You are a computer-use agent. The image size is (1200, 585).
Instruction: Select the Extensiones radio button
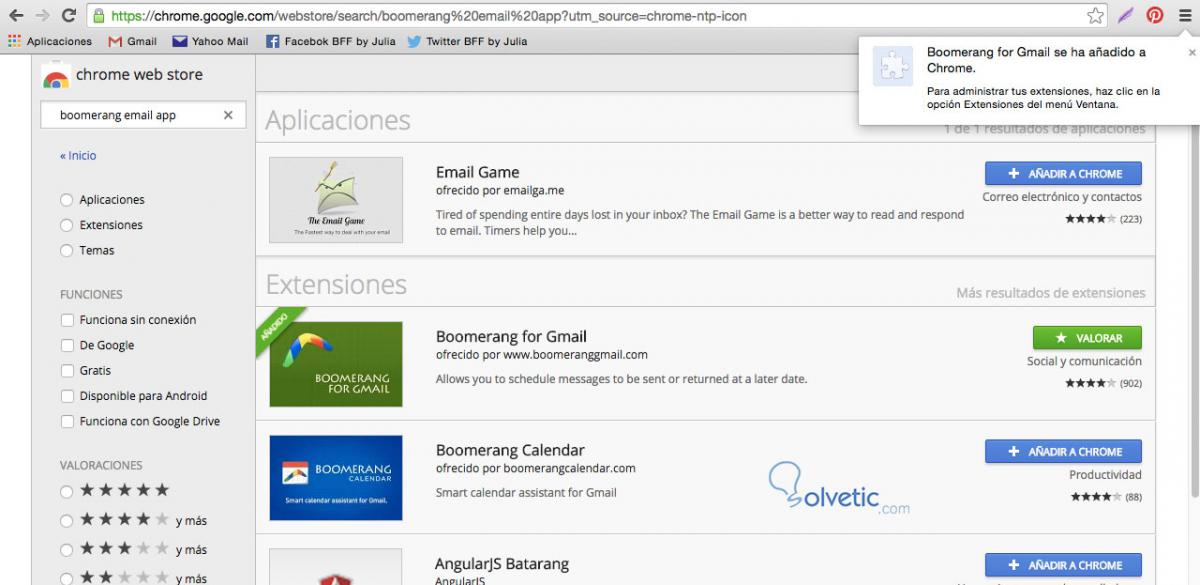click(67, 225)
